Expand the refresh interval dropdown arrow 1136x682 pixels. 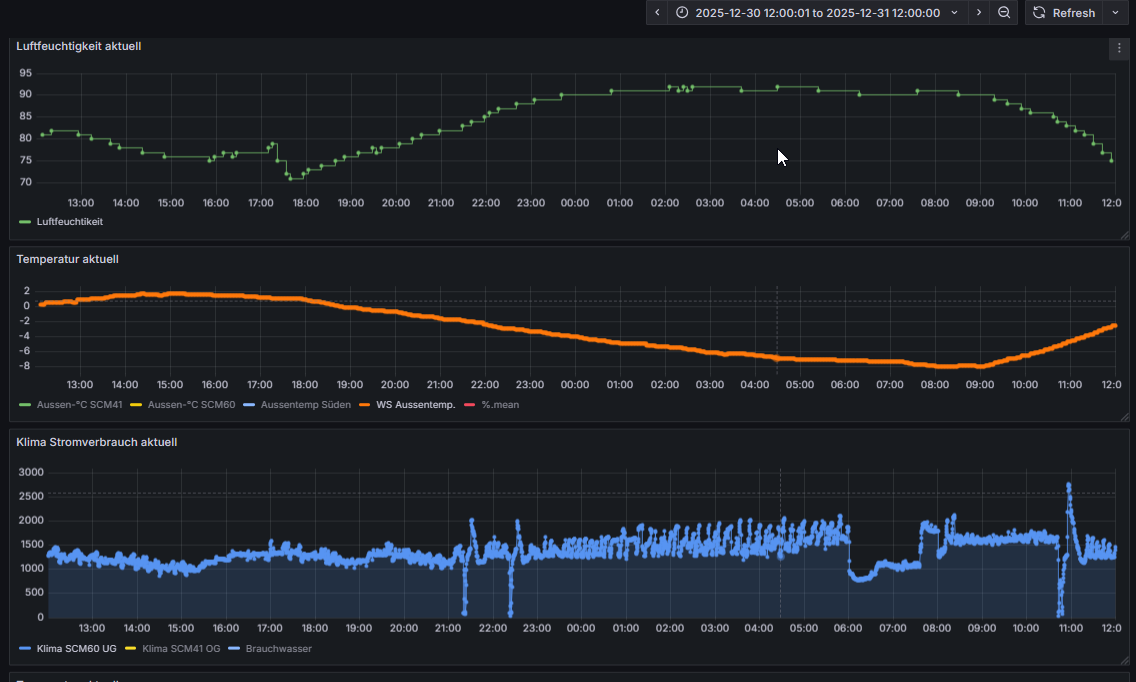1115,13
